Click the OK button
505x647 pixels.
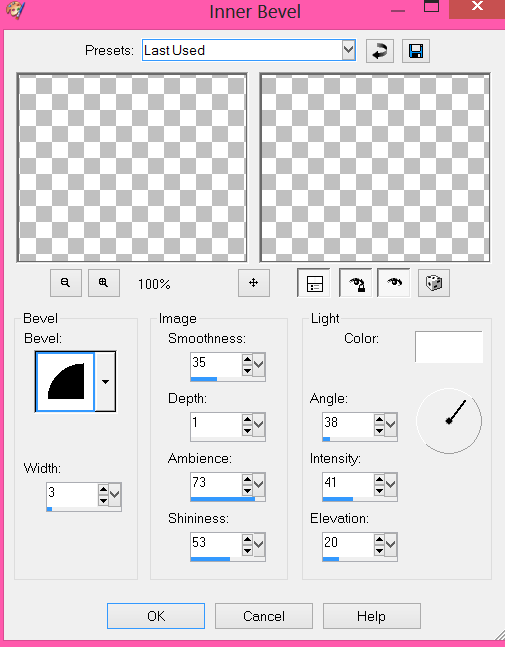click(156, 616)
